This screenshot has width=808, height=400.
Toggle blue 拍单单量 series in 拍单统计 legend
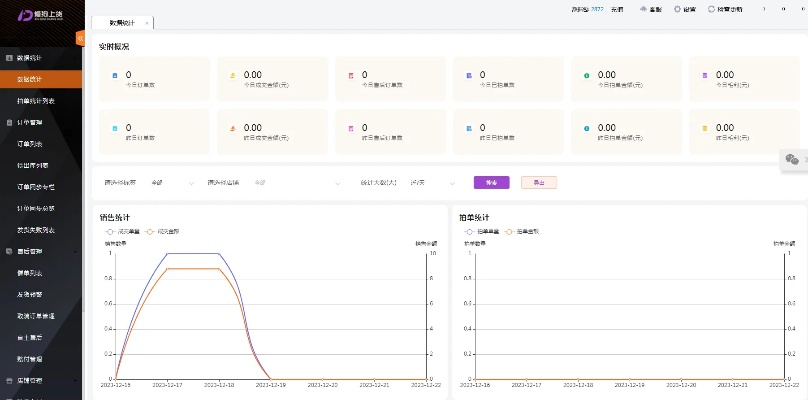(480, 232)
